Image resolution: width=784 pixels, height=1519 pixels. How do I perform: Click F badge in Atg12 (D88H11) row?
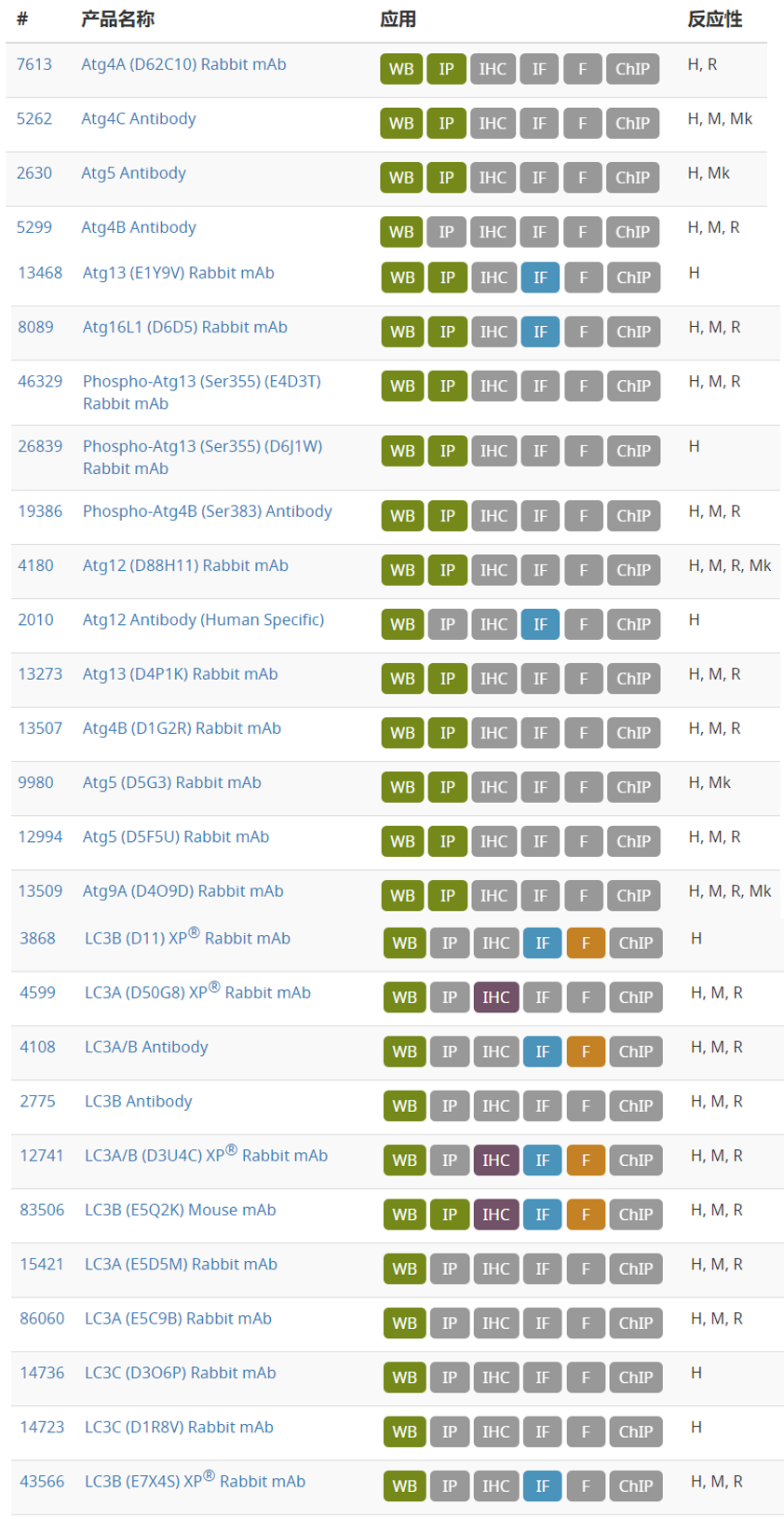[584, 570]
